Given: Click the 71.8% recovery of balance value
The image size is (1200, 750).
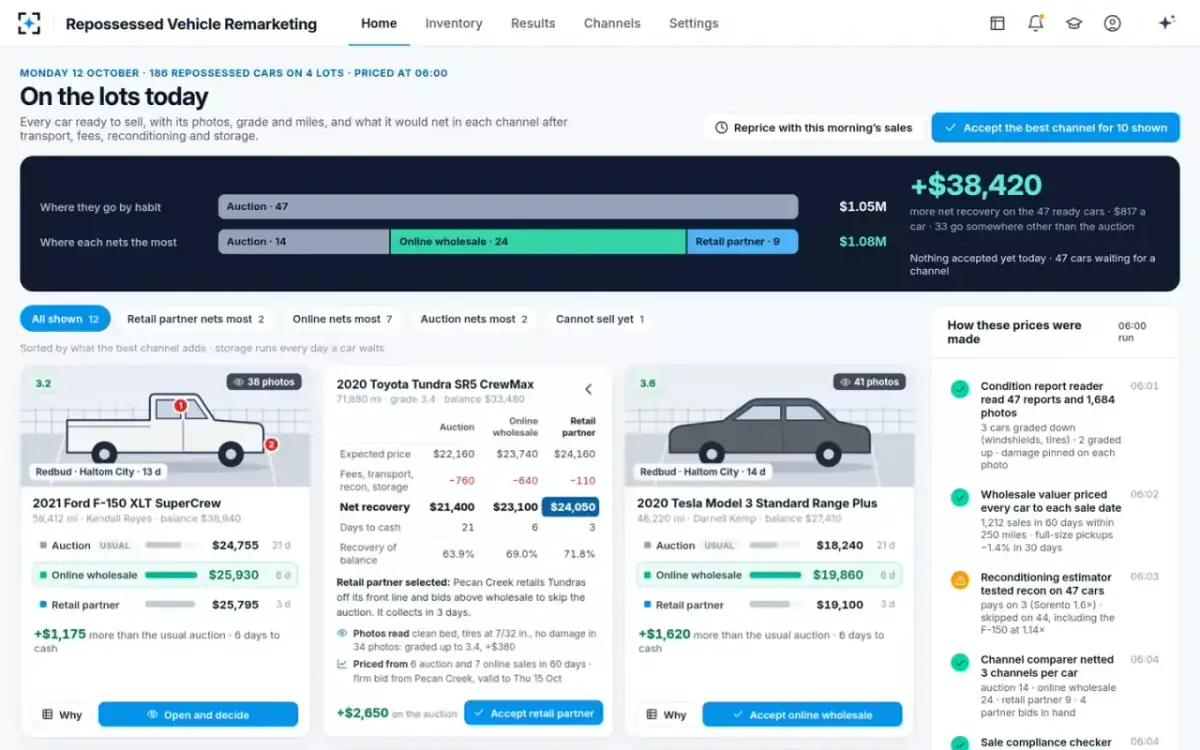Looking at the screenshot, I should 579,553.
